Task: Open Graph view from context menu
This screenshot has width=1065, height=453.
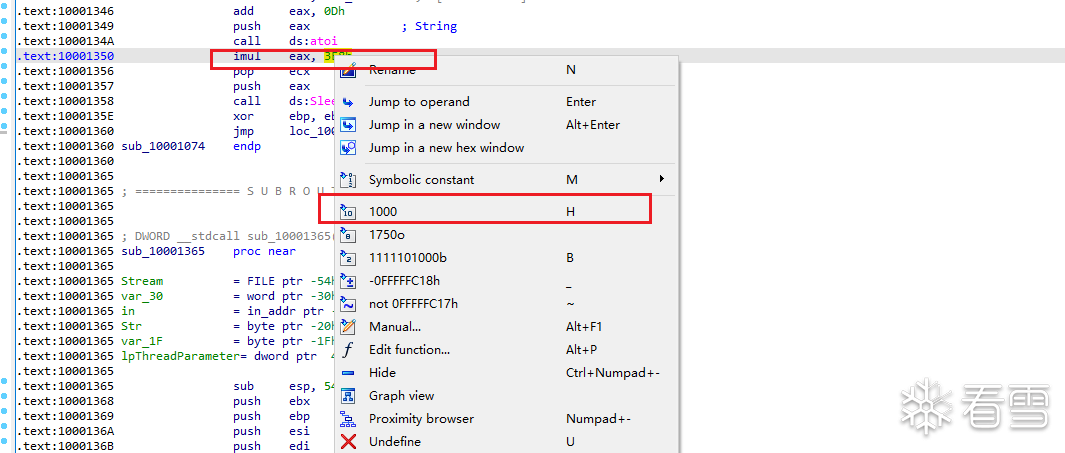Action: (x=401, y=396)
